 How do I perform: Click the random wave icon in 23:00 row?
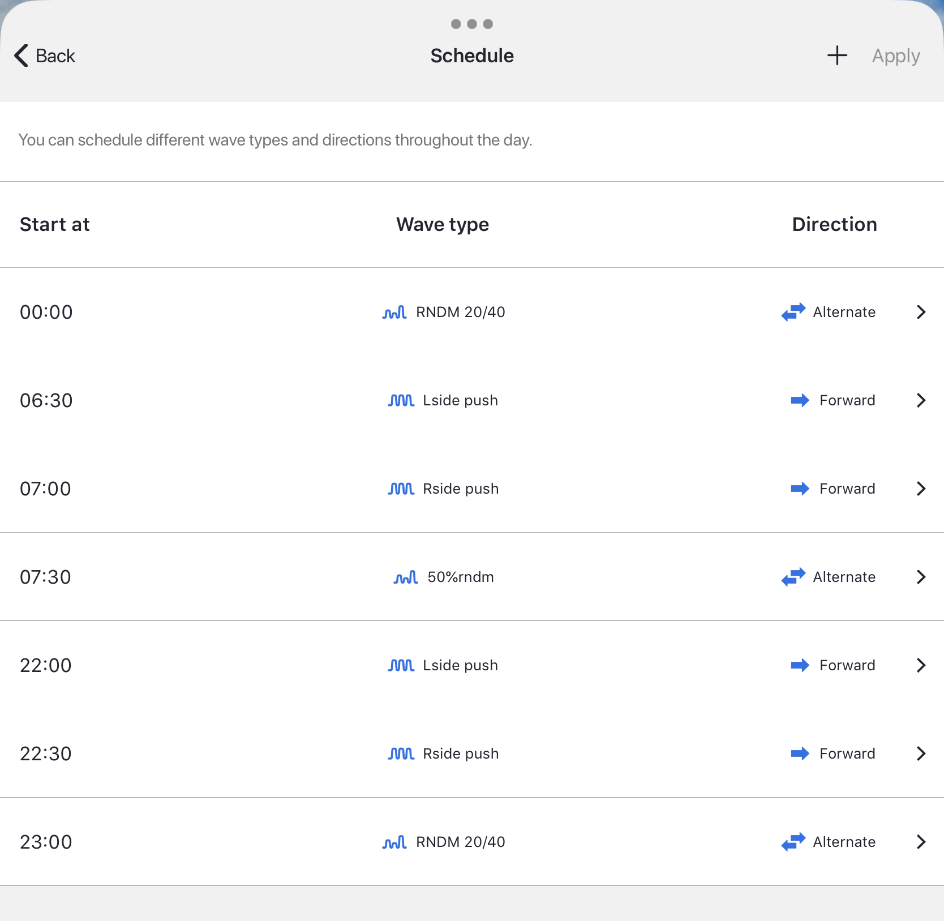pyautogui.click(x=395, y=842)
